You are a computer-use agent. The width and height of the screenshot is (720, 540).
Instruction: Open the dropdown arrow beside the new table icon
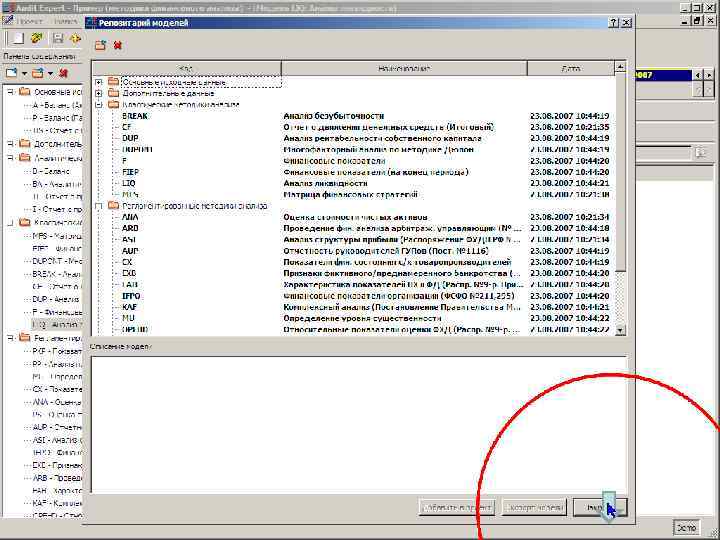coord(24,73)
